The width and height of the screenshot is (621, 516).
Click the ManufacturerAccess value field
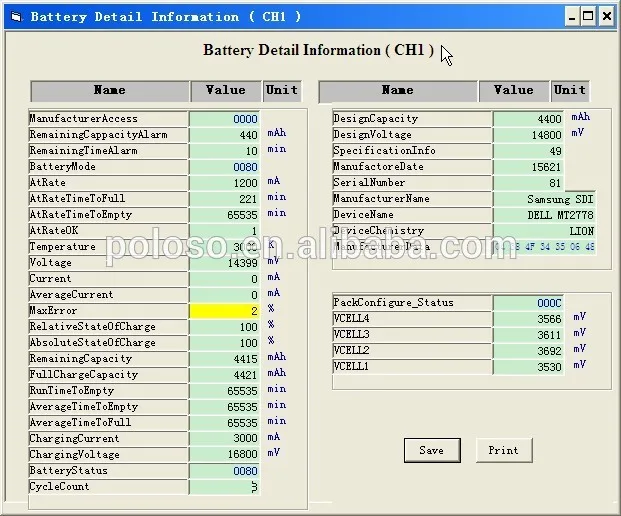[x=226, y=119]
